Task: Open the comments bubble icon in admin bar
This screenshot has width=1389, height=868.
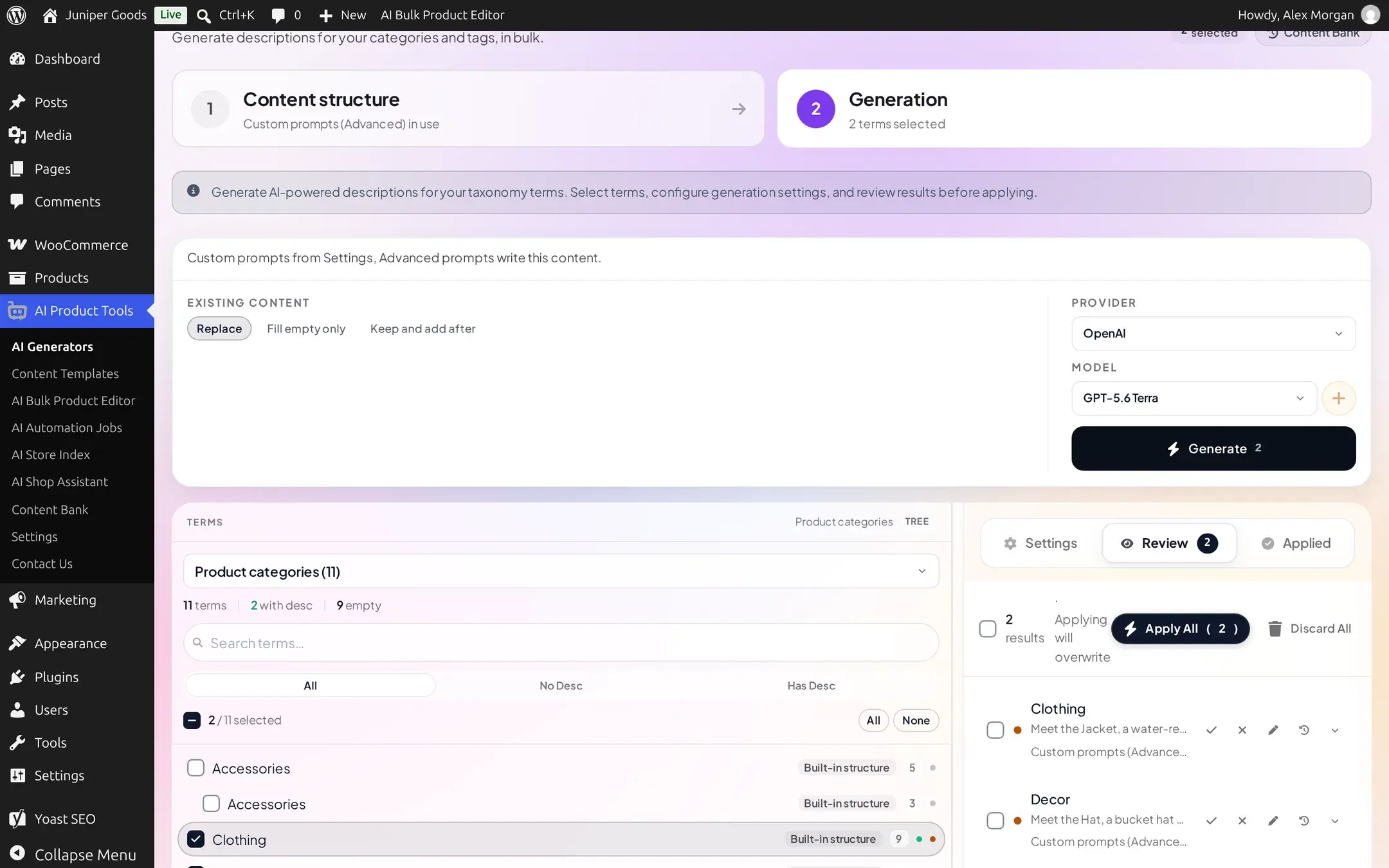Action: 278,15
